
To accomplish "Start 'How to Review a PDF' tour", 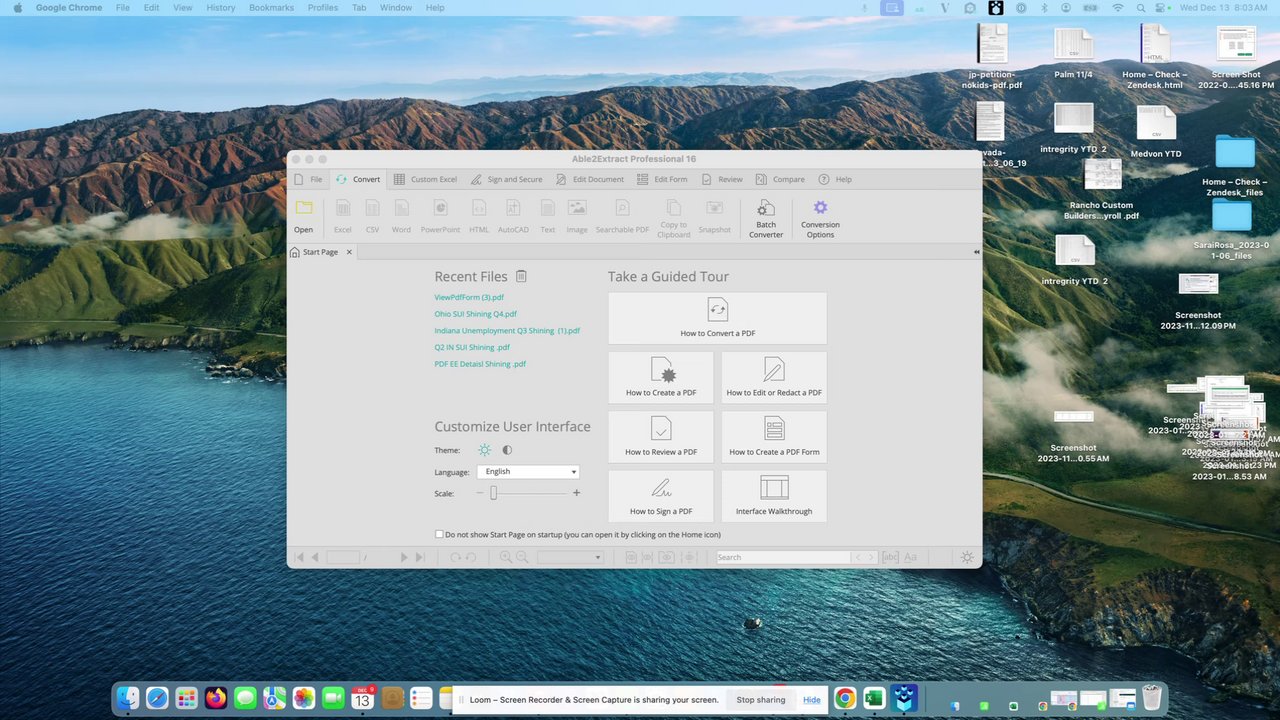I will click(x=661, y=436).
